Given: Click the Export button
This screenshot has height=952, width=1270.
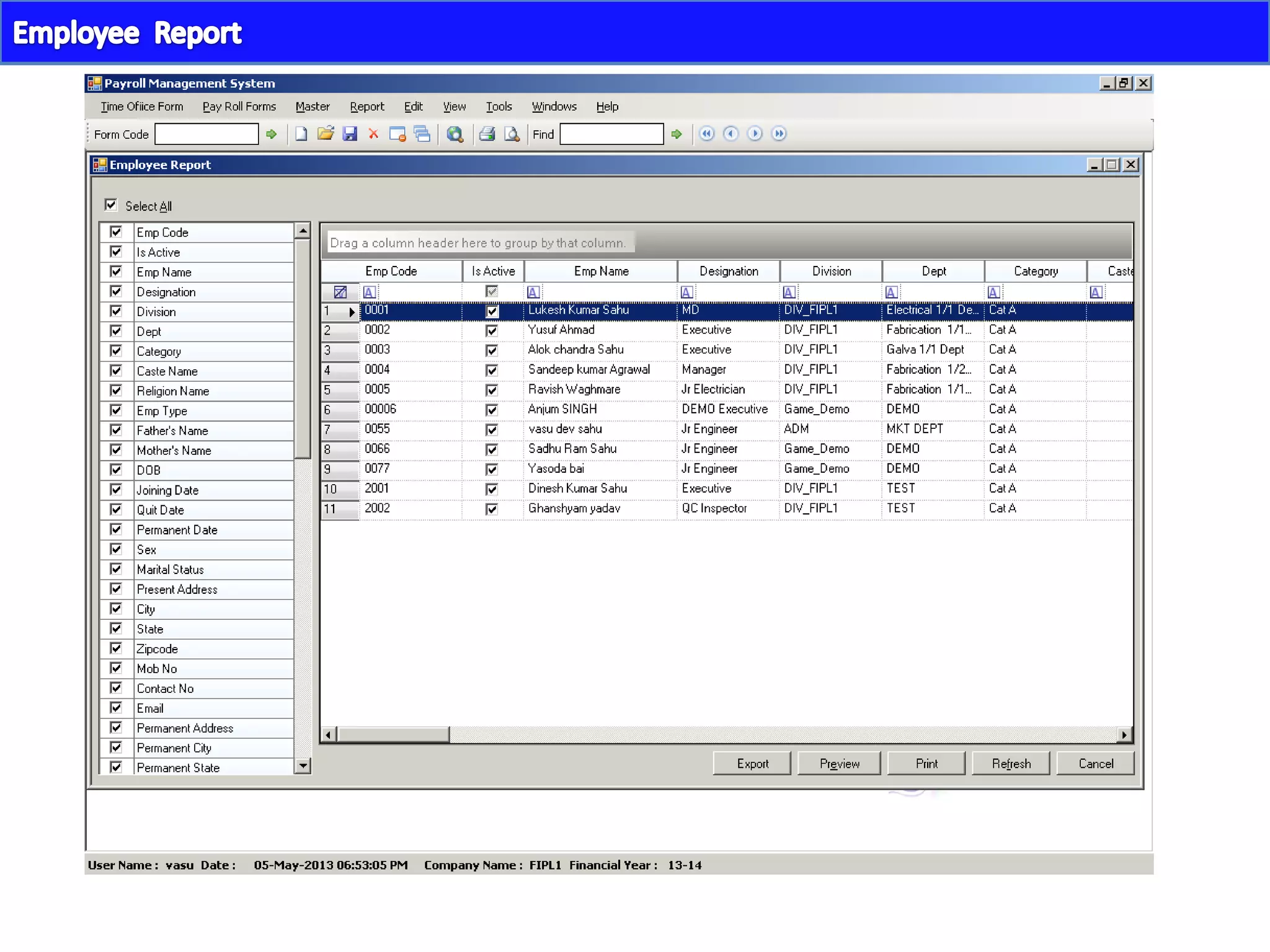Looking at the screenshot, I should (x=752, y=764).
